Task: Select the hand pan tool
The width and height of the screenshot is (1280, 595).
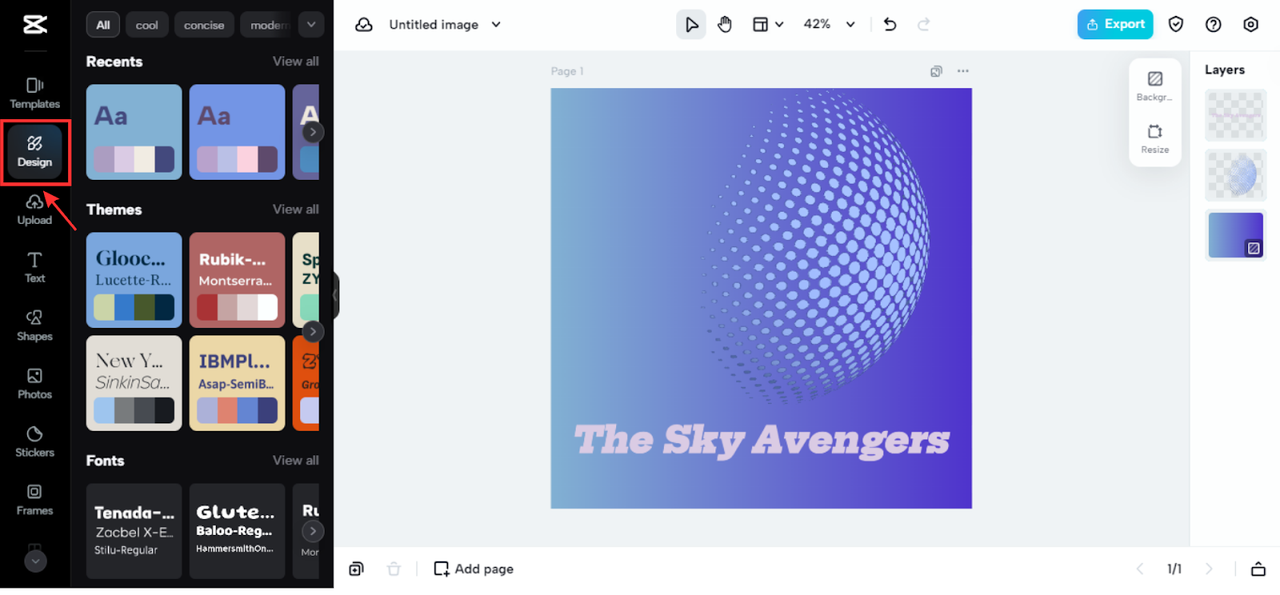Action: coord(725,25)
